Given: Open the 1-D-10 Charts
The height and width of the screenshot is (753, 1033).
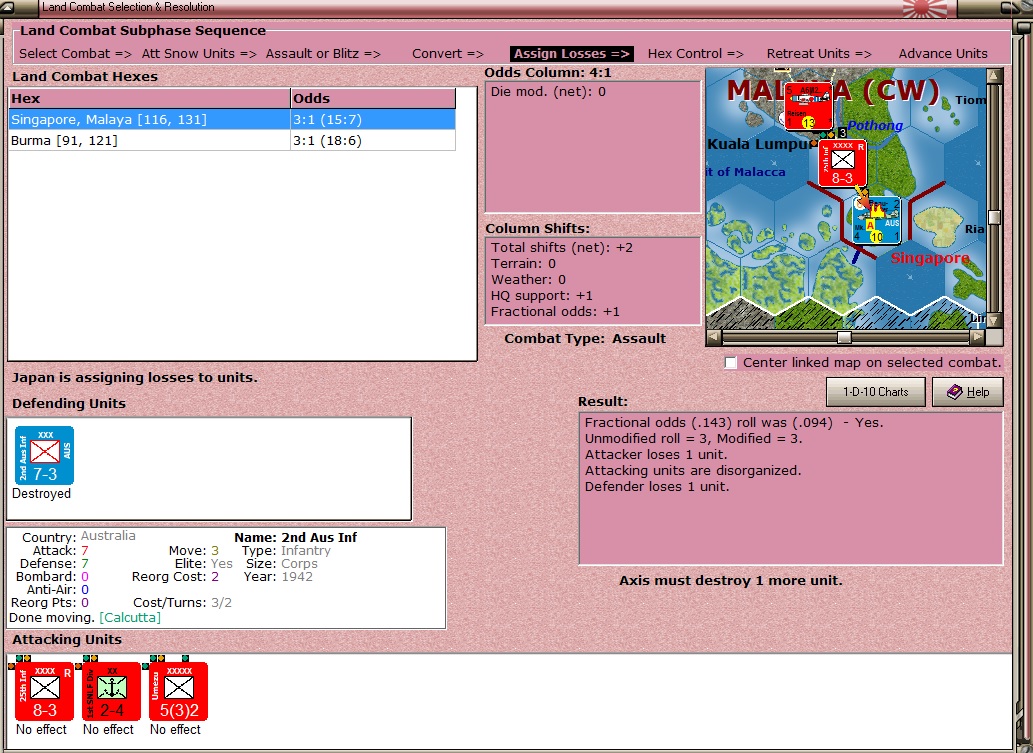Looking at the screenshot, I should [x=876, y=392].
